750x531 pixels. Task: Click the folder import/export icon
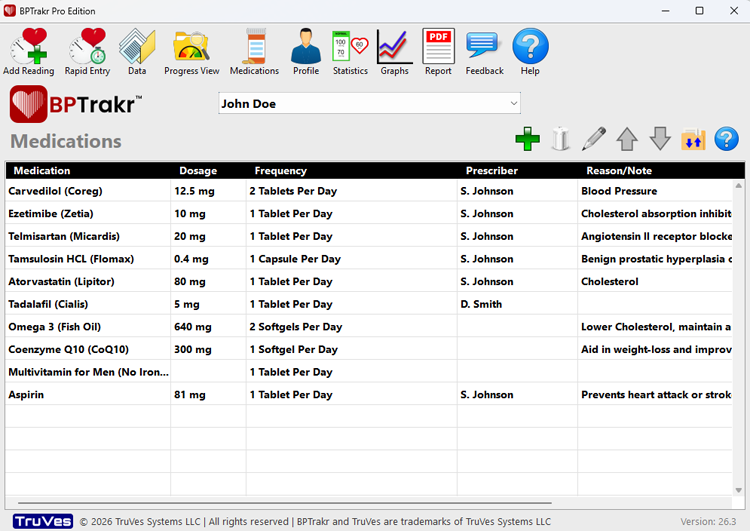tap(693, 139)
